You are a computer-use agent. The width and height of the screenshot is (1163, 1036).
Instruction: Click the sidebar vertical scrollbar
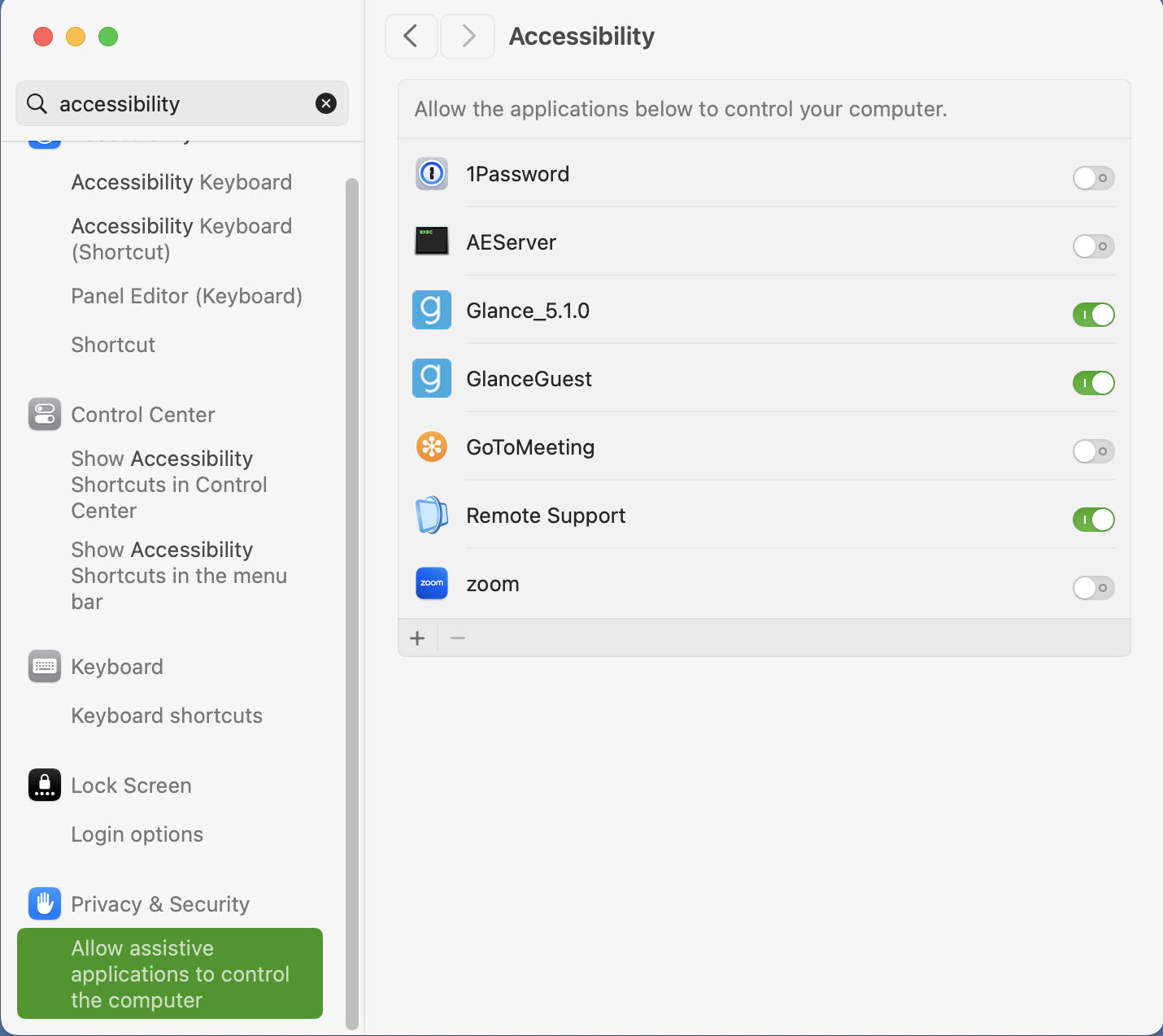click(352, 602)
